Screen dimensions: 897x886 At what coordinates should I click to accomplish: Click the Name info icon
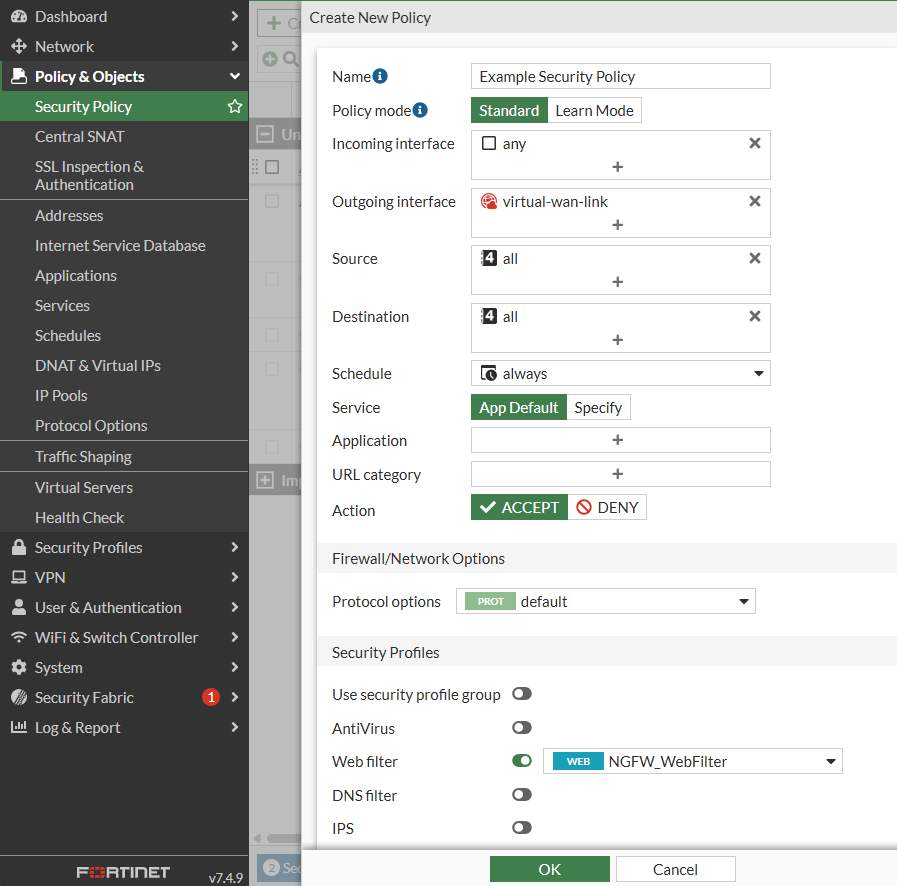pyautogui.click(x=380, y=76)
